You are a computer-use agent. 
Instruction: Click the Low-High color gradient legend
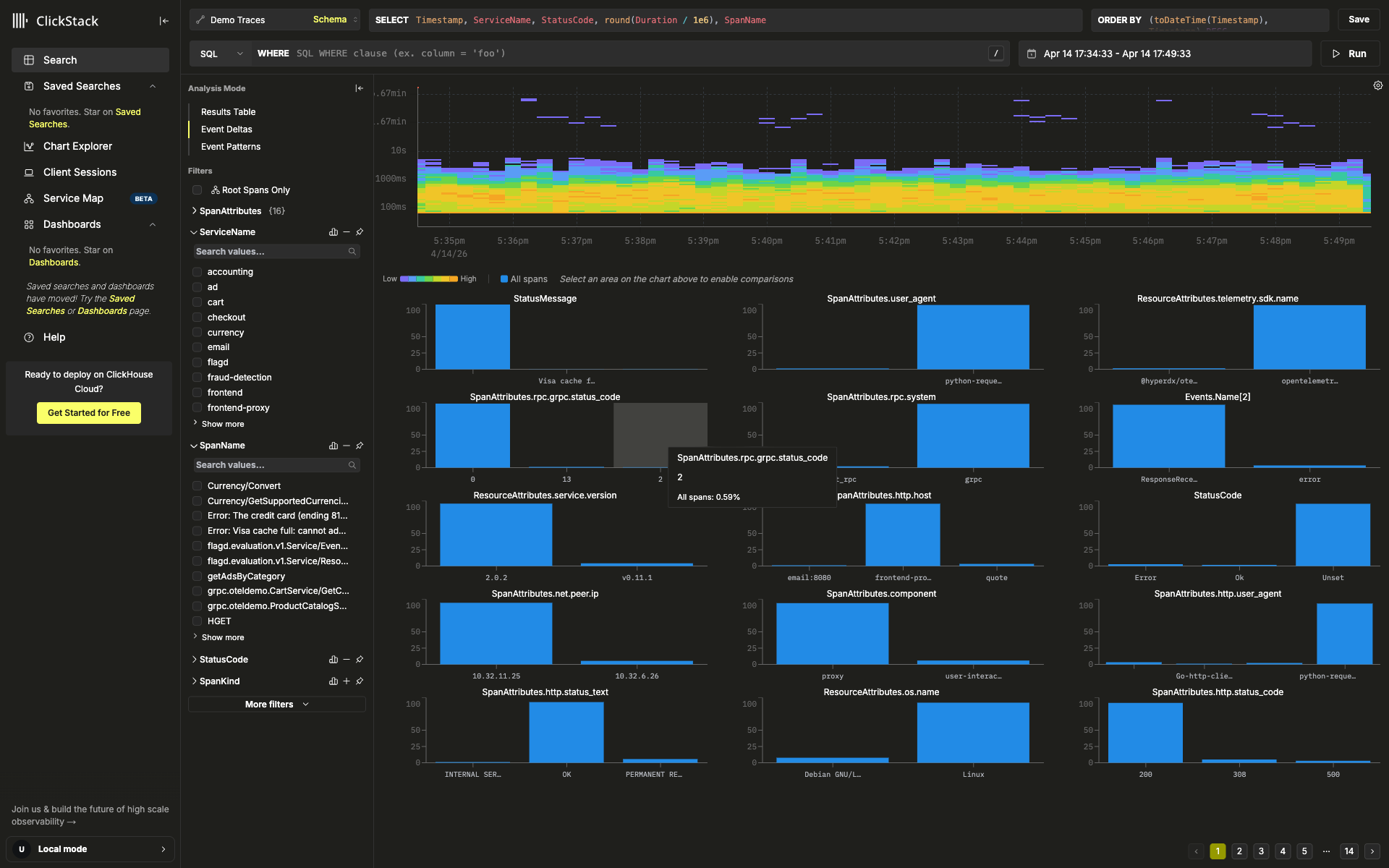pyautogui.click(x=429, y=279)
